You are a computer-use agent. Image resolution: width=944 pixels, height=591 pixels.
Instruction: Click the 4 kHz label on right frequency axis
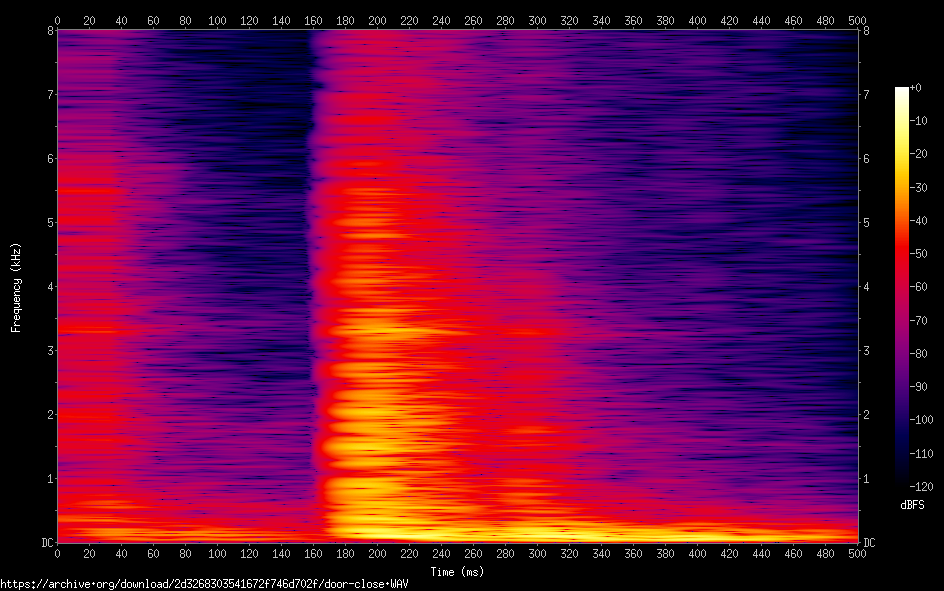tap(866, 287)
